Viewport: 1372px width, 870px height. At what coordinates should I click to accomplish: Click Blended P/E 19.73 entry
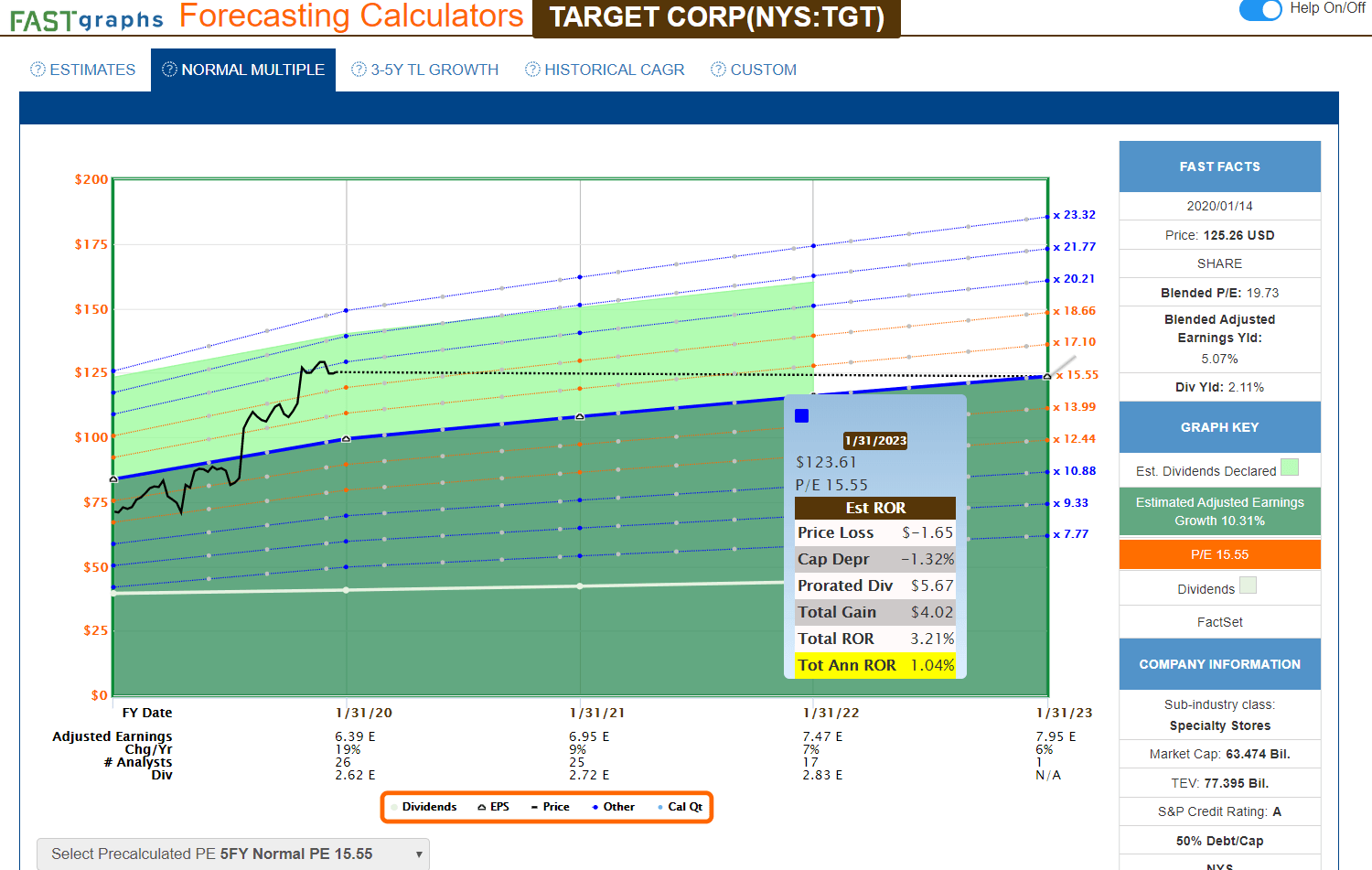(1220, 293)
